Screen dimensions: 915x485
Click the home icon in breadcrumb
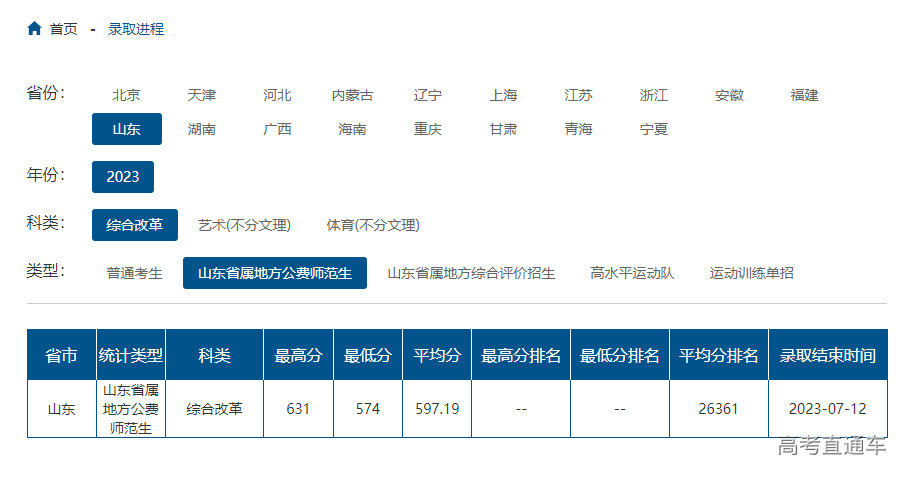coord(34,29)
